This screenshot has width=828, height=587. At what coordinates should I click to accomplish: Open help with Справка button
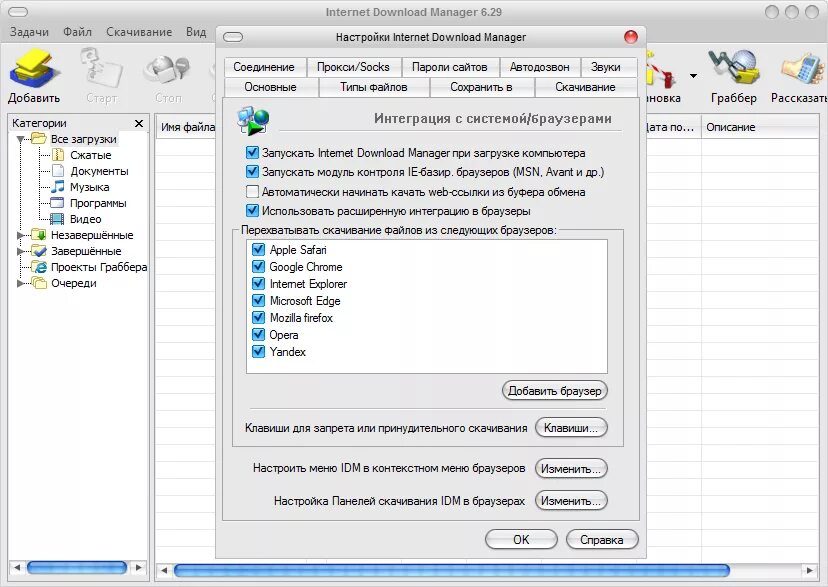(x=602, y=539)
